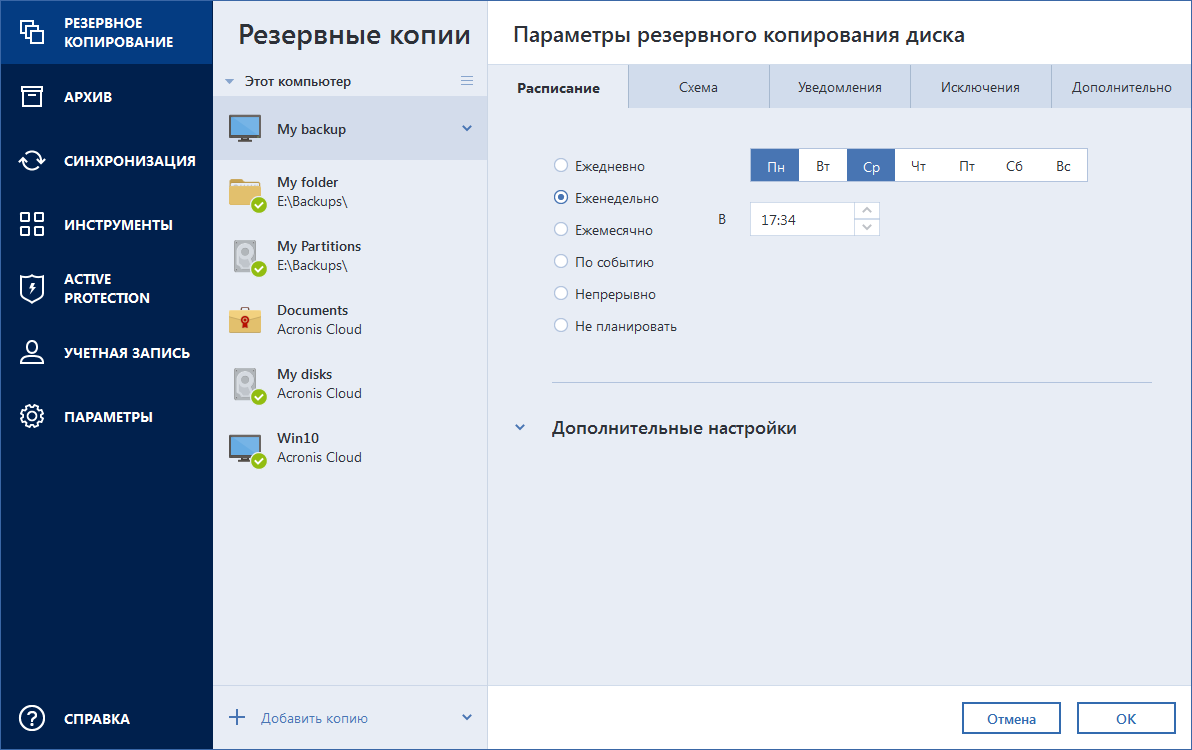Click the Отмена button

(x=1011, y=717)
